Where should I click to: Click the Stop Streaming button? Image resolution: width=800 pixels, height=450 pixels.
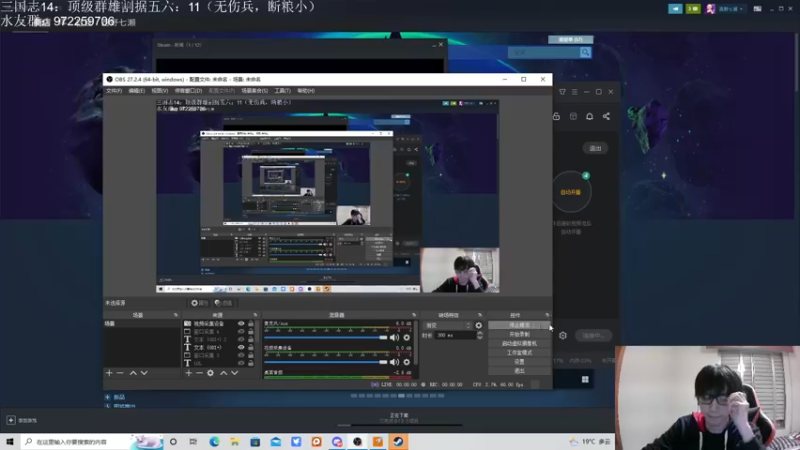(x=519, y=325)
